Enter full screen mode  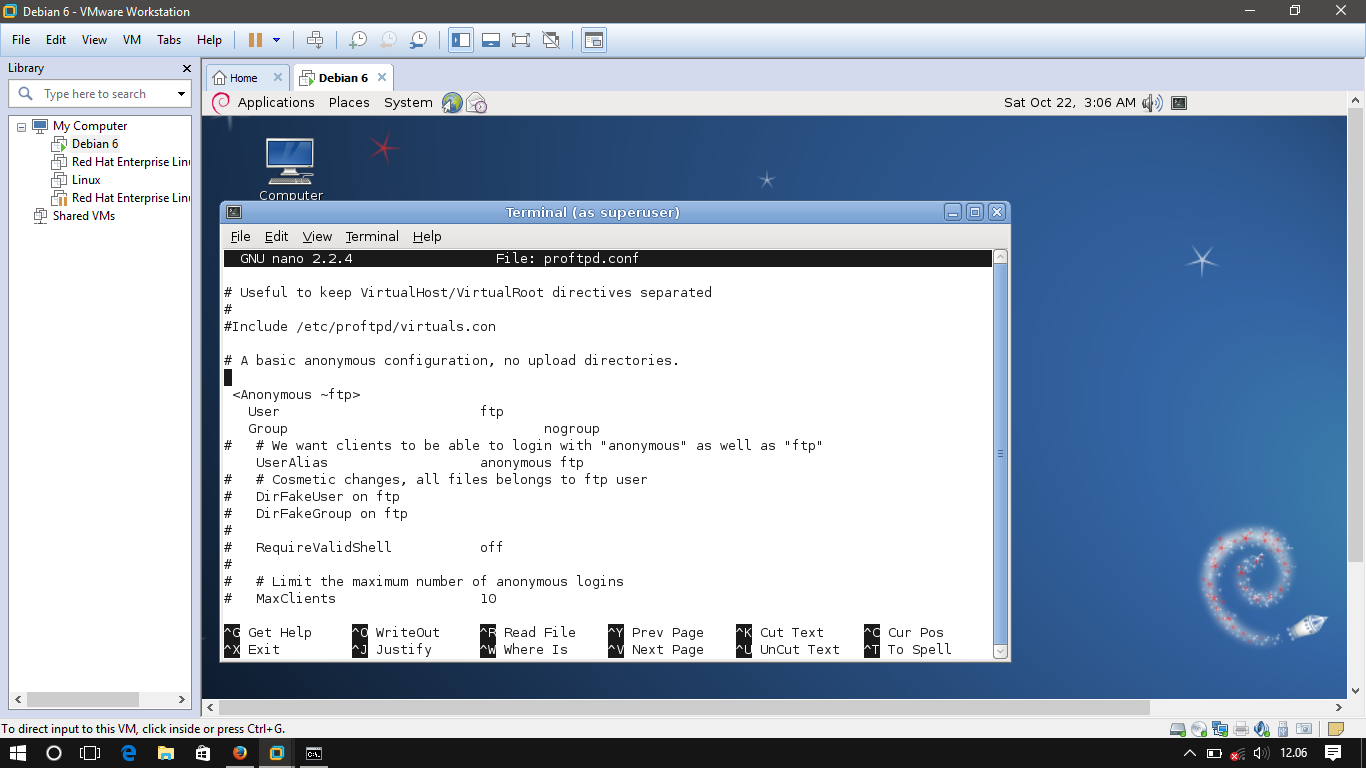point(521,40)
